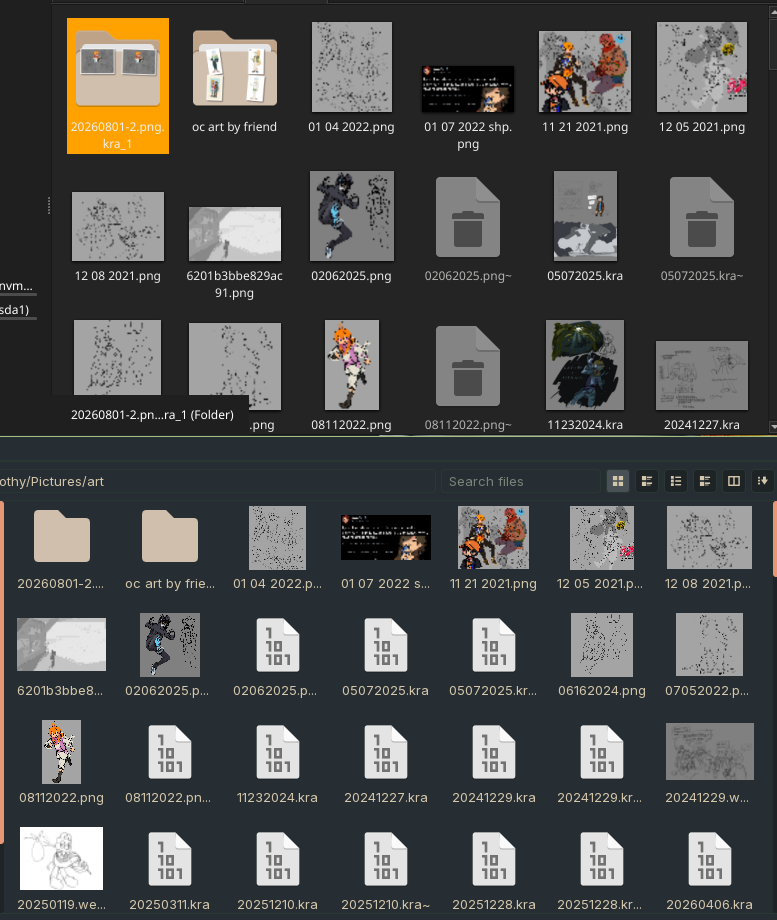Screen dimensions: 777x920
Task: Switch to compact list view in lower window
Action: tap(676, 481)
